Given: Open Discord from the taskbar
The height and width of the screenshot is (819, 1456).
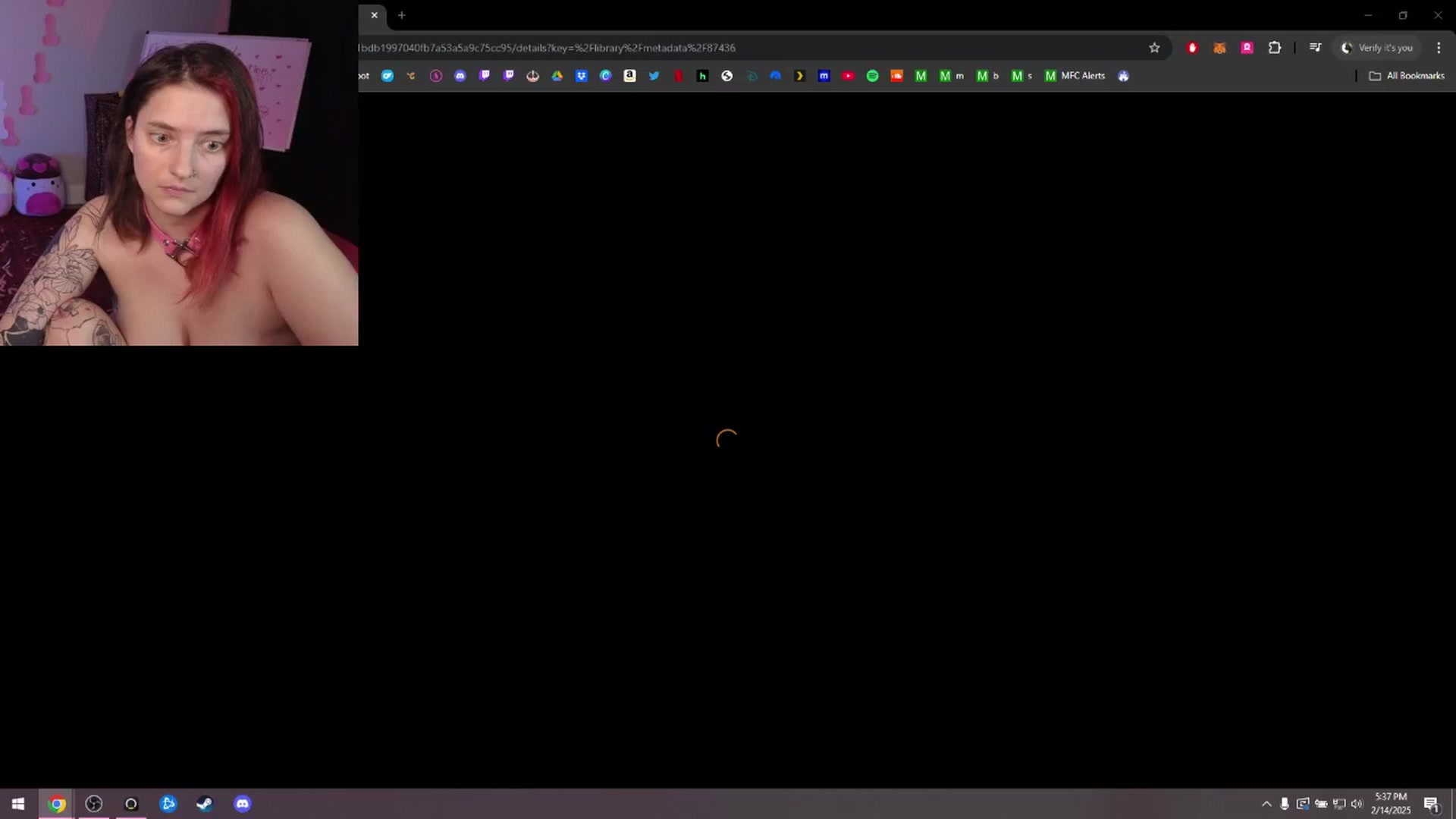Looking at the screenshot, I should click(242, 804).
